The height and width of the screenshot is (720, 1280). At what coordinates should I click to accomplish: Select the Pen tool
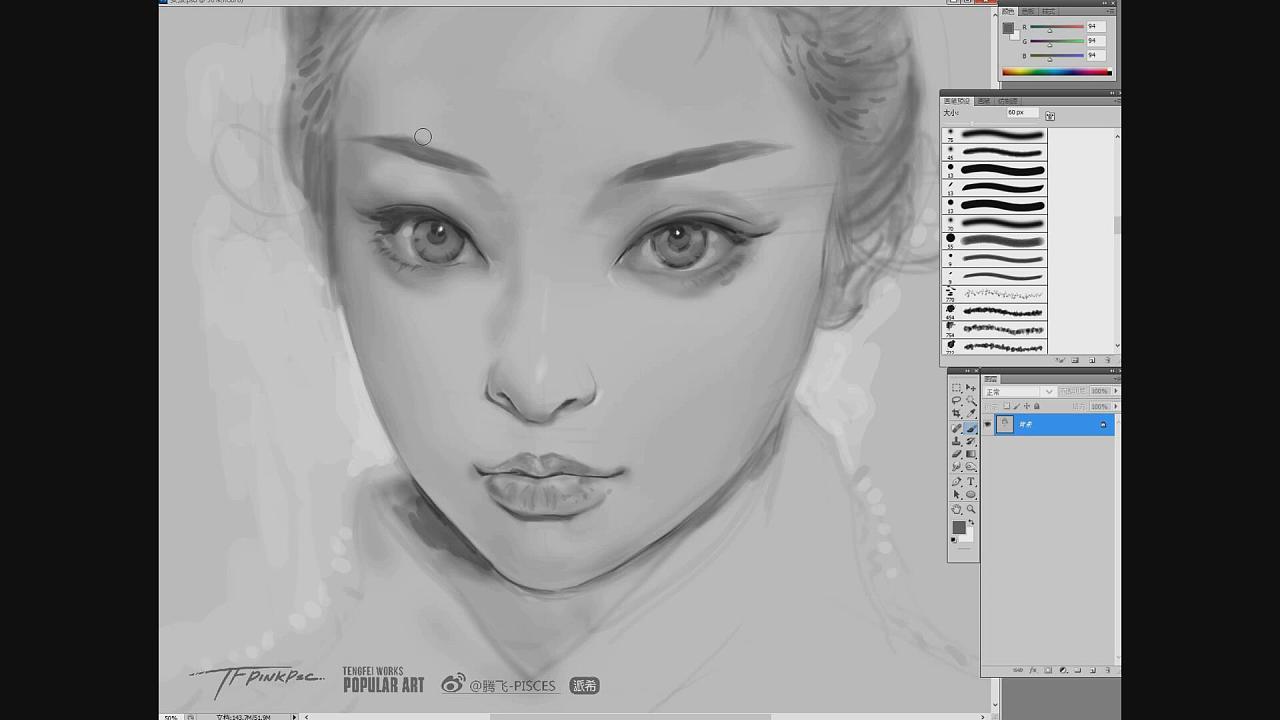(x=957, y=481)
